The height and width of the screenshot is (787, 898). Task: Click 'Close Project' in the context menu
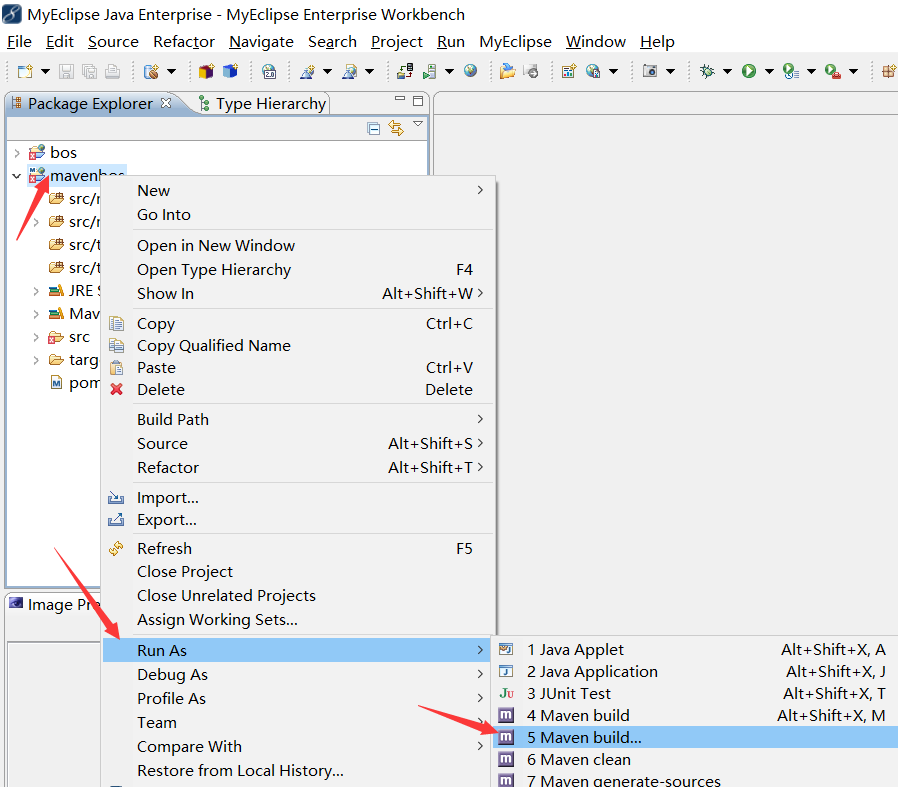pyautogui.click(x=297, y=572)
